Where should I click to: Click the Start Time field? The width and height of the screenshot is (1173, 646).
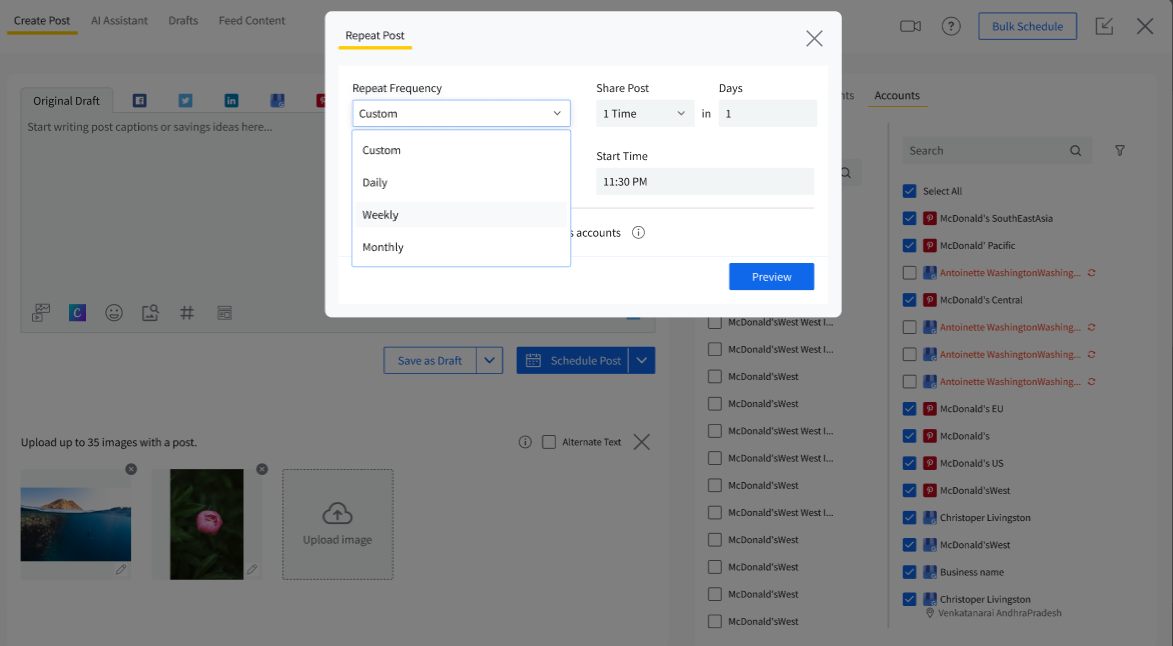click(x=705, y=182)
